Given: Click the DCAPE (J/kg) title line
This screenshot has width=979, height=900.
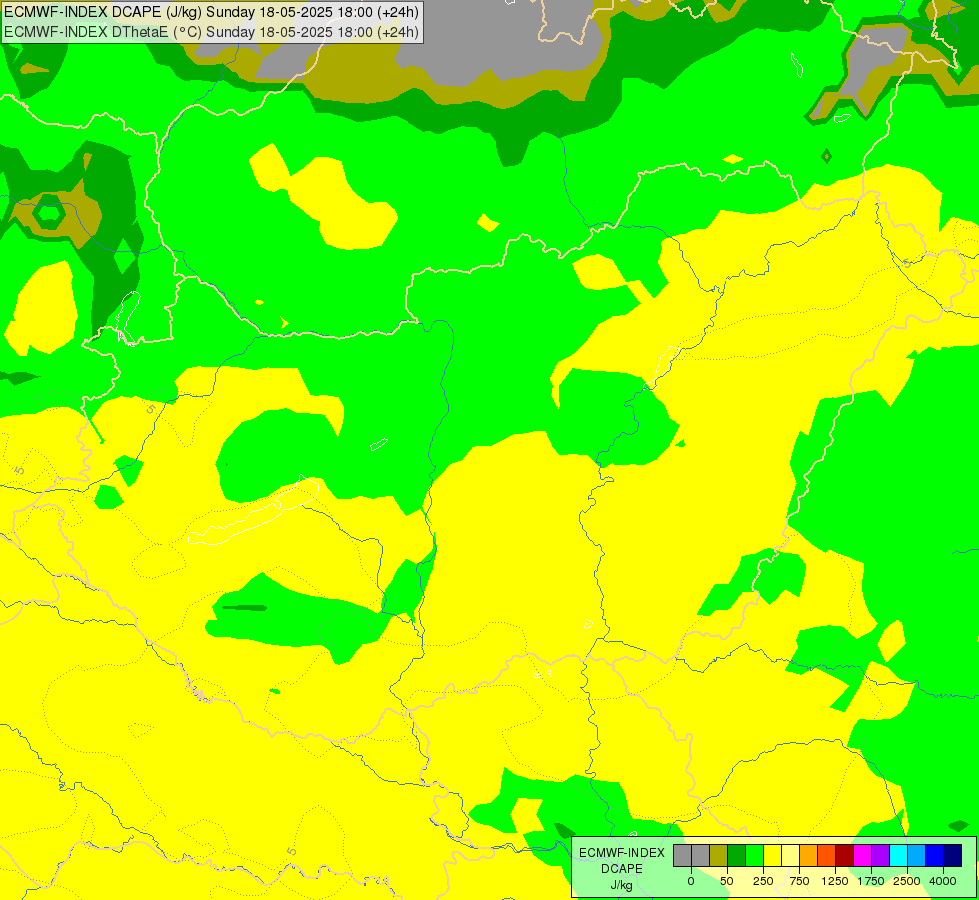Looking at the screenshot, I should (x=212, y=12).
